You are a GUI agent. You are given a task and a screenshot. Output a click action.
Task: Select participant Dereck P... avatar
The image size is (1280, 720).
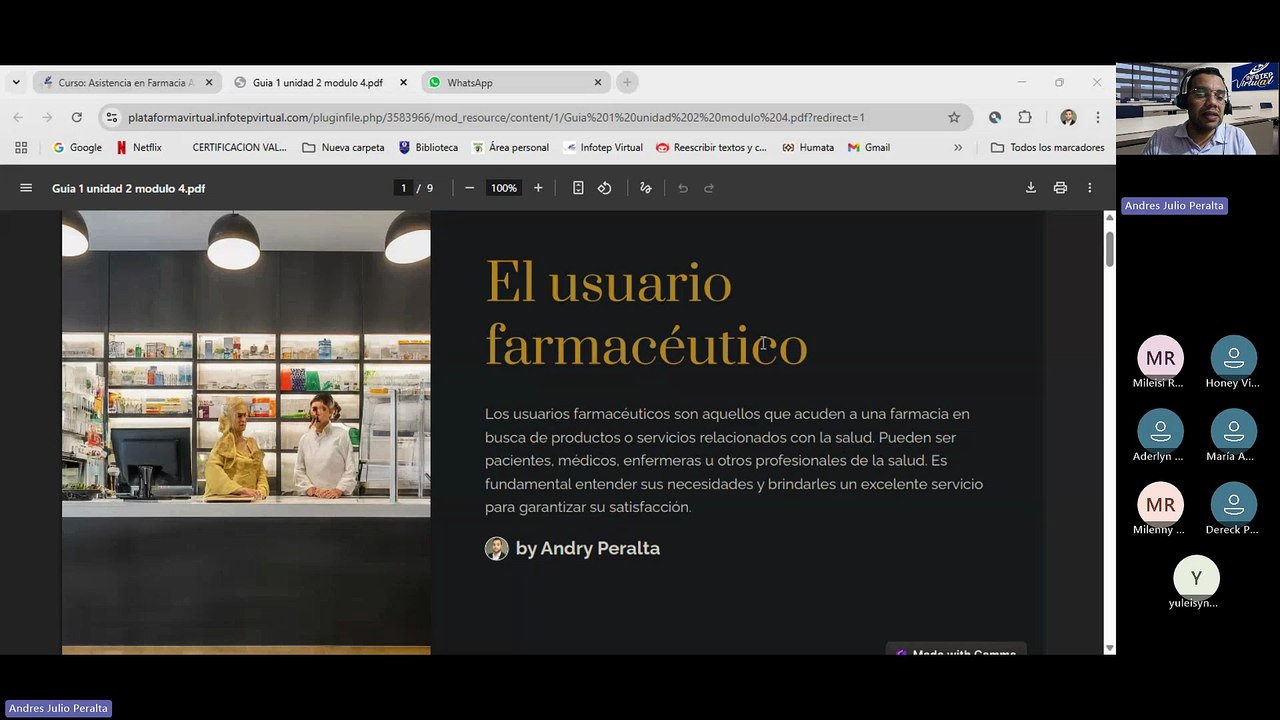pyautogui.click(x=1234, y=505)
